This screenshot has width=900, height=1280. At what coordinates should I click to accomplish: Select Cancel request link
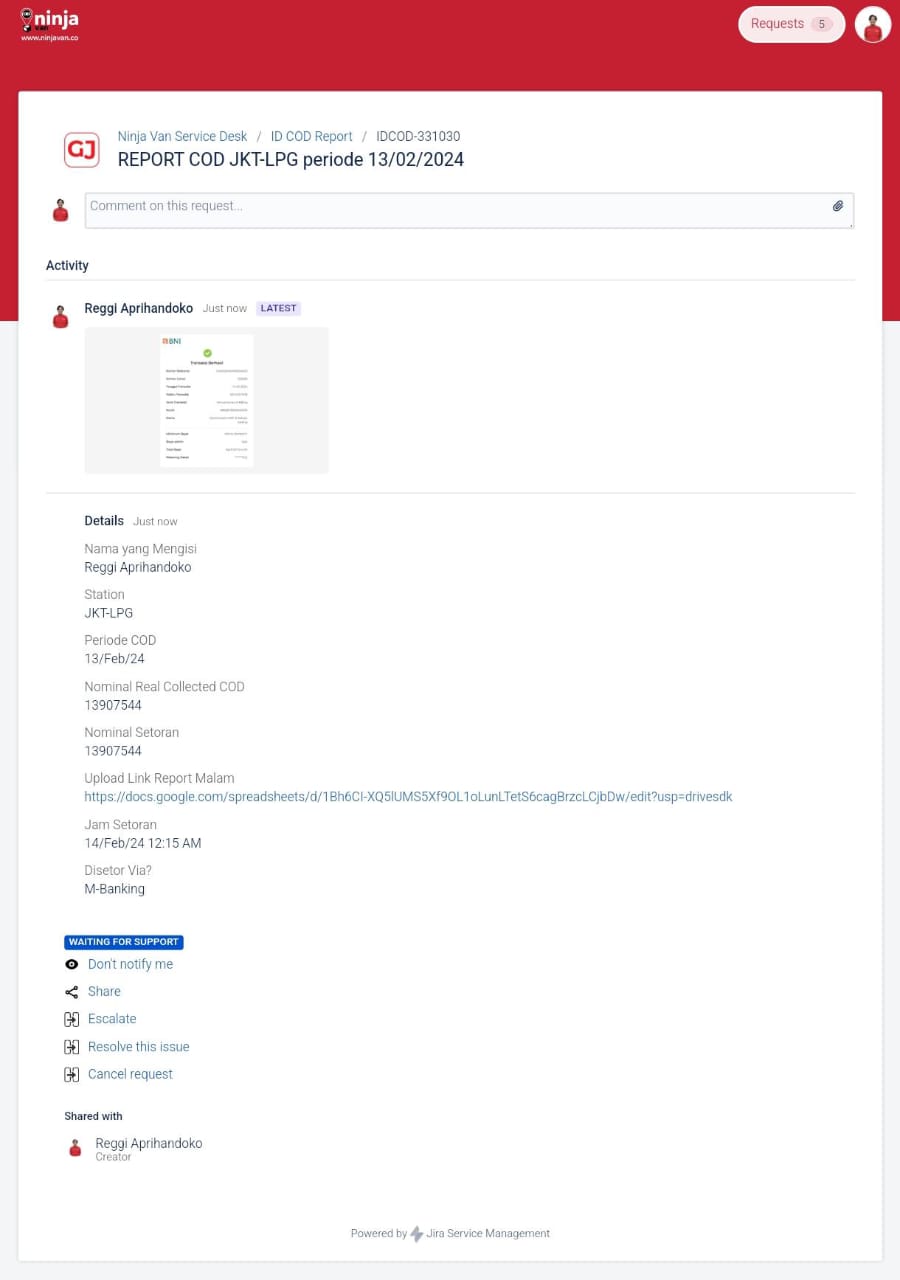[130, 1074]
